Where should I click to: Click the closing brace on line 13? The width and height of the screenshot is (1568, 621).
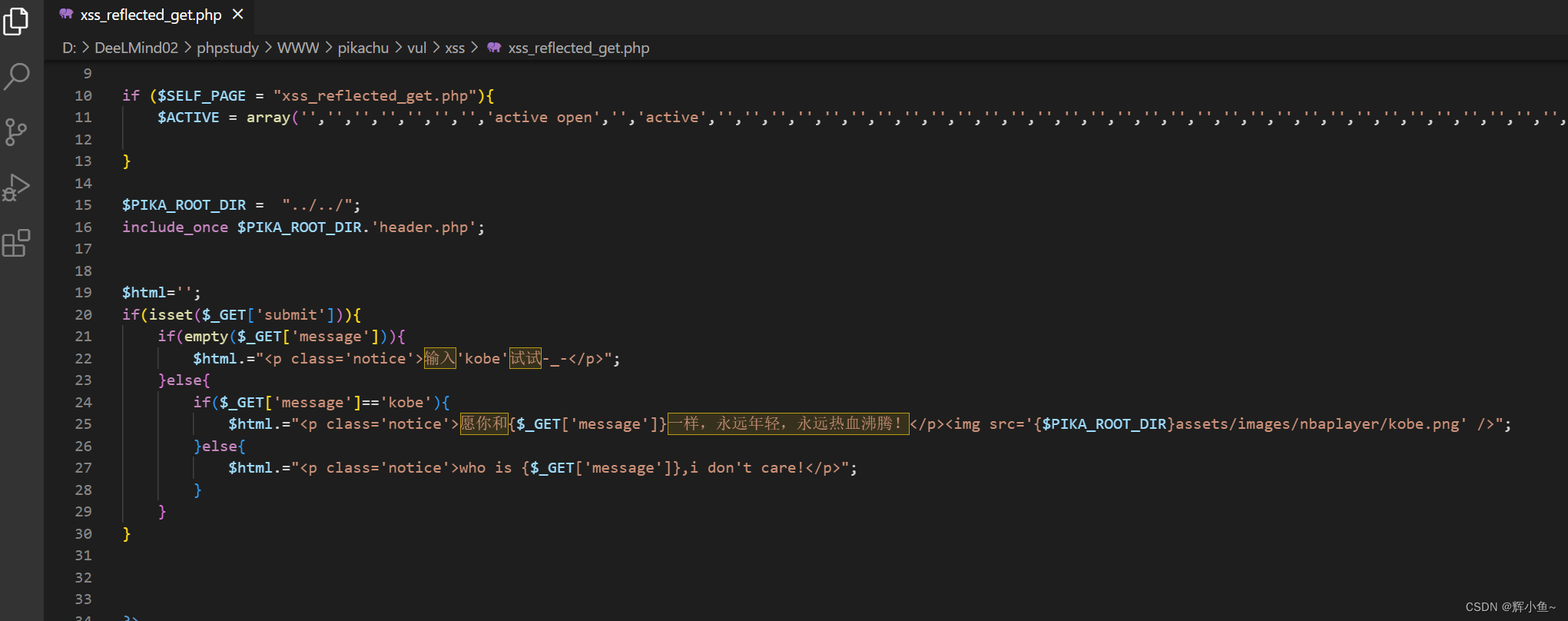coord(127,161)
